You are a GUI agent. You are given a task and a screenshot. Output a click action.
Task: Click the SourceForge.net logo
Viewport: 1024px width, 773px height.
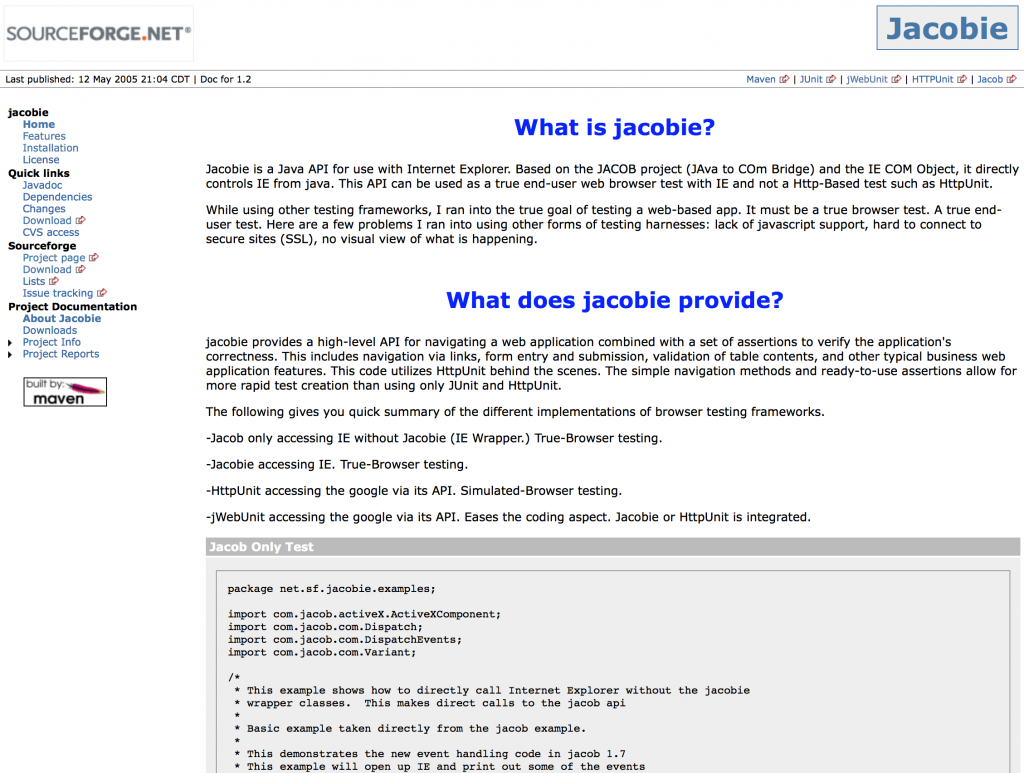(x=99, y=34)
